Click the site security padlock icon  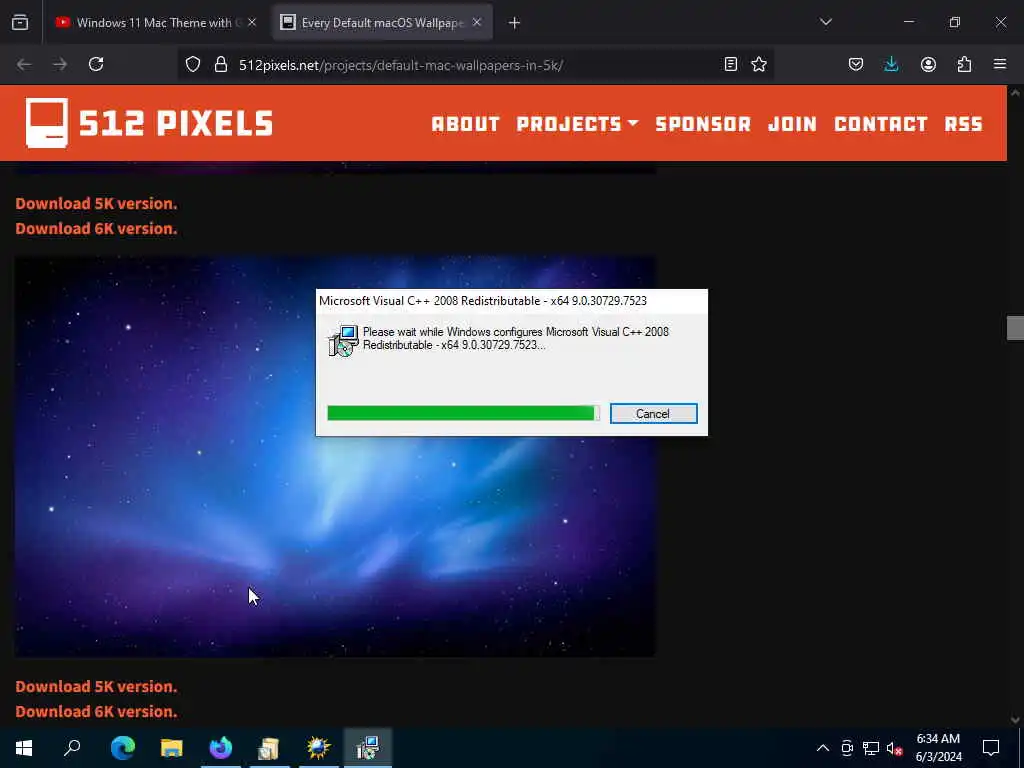pos(221,64)
